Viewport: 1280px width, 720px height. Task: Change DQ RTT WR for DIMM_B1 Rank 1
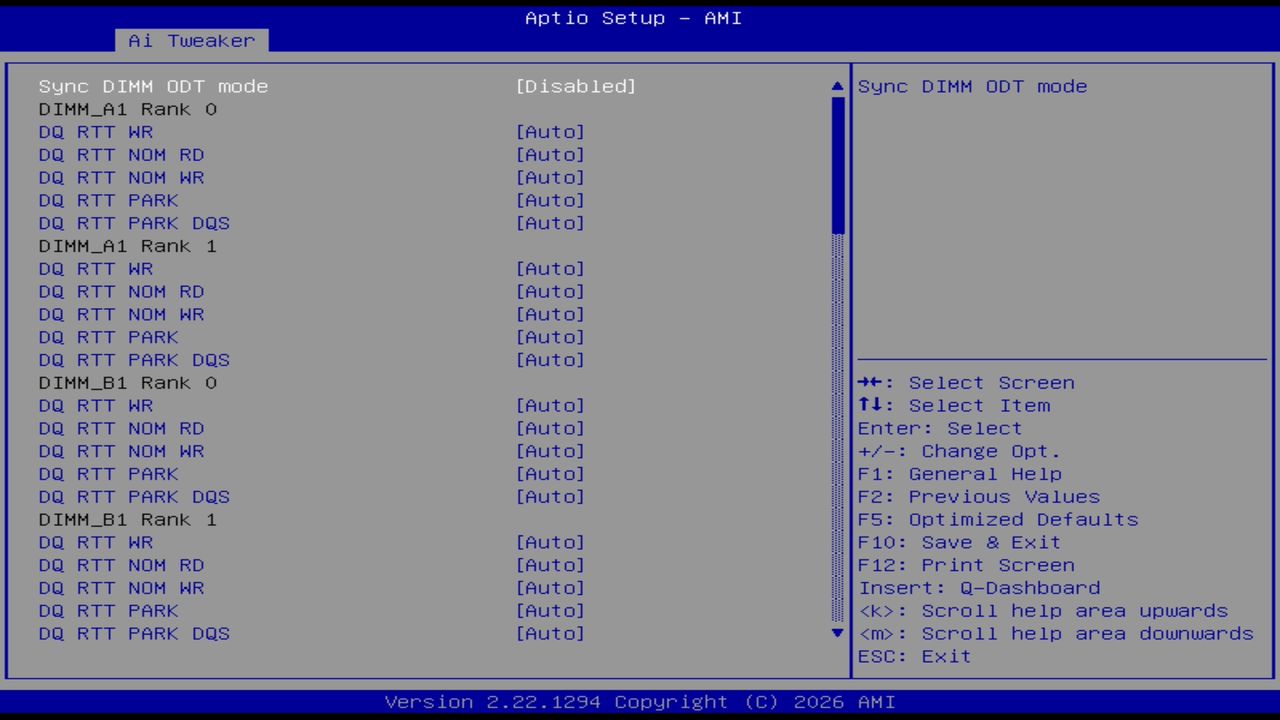[x=96, y=542]
